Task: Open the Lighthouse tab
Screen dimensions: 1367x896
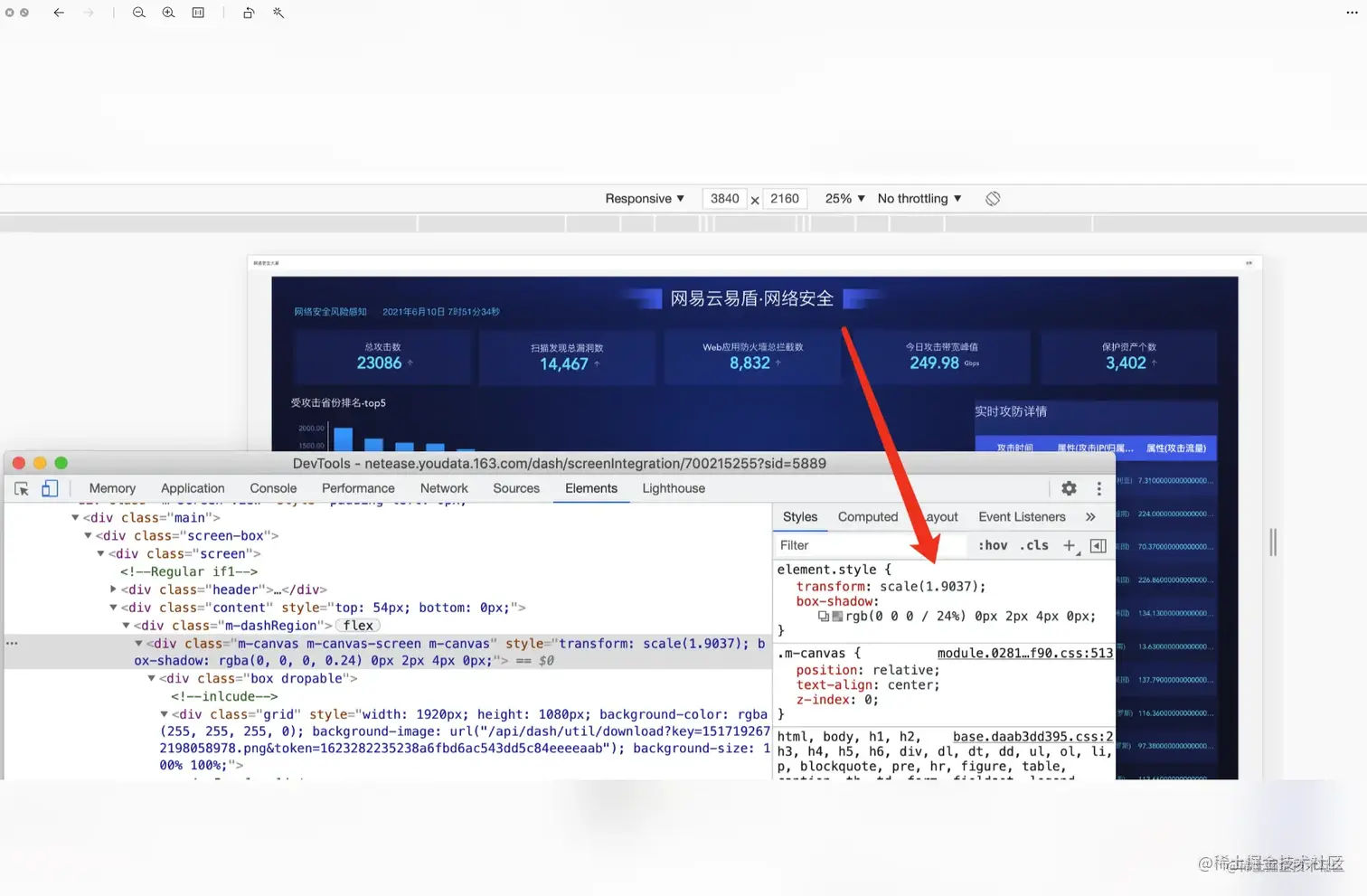Action: point(674,488)
